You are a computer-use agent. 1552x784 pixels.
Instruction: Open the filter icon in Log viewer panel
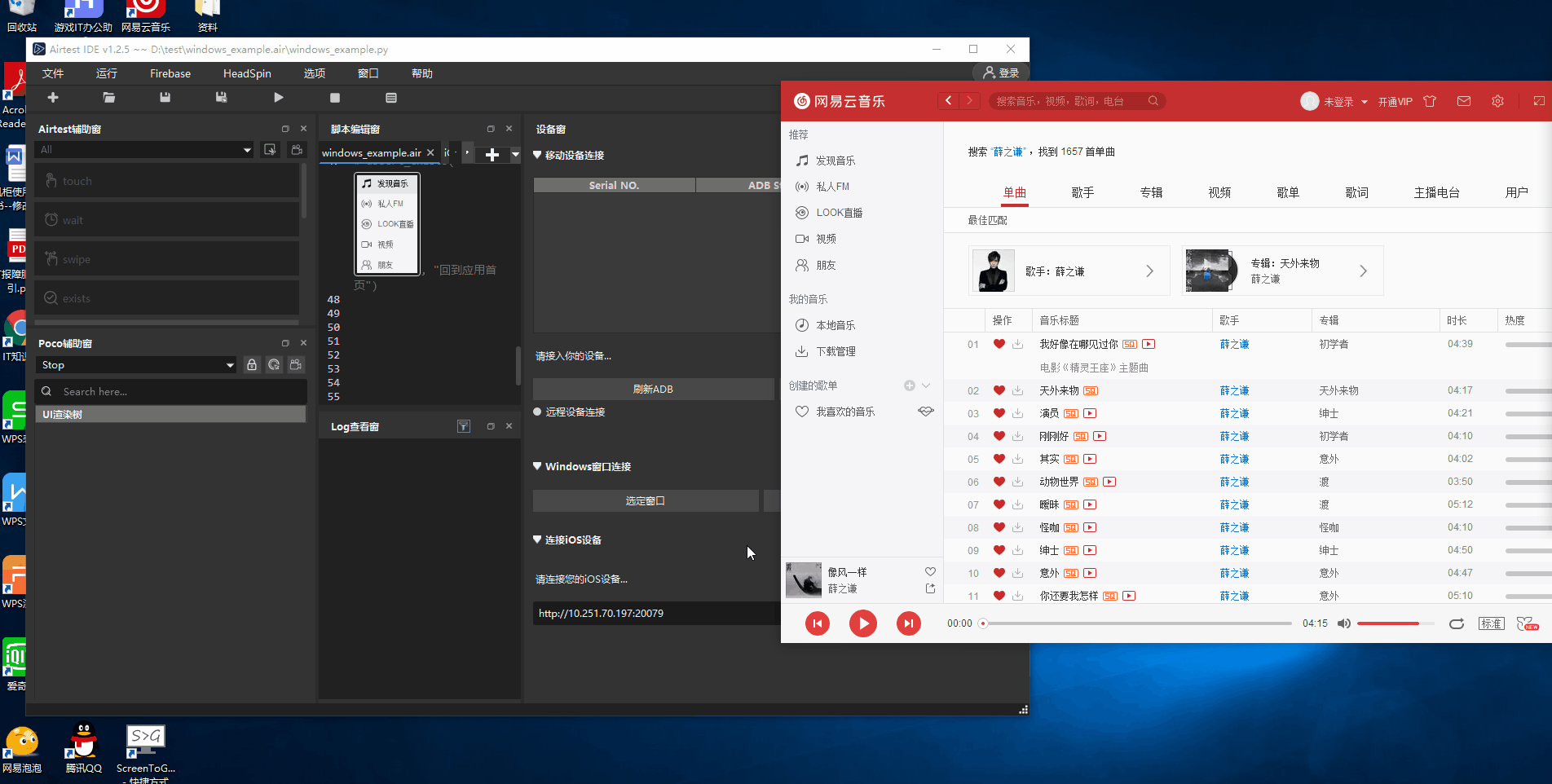463,426
